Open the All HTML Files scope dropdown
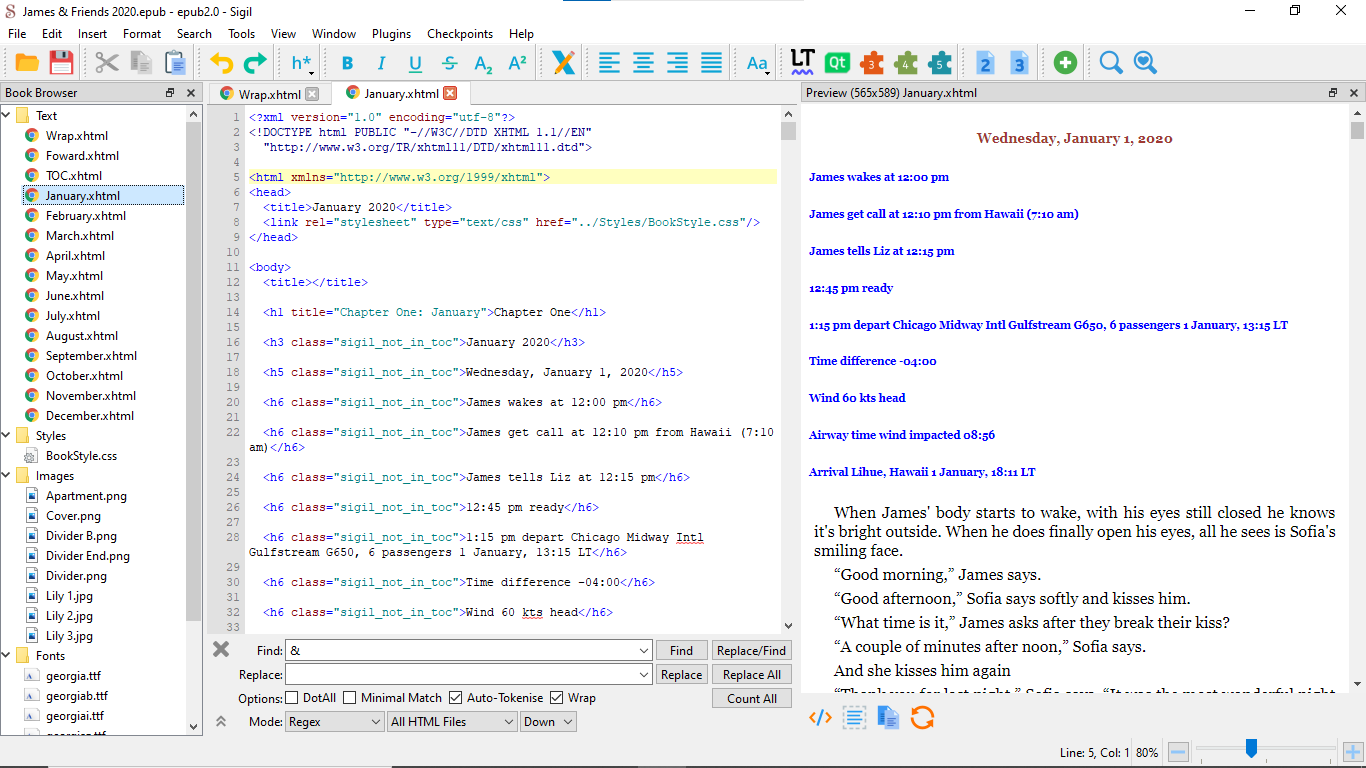 click(452, 722)
